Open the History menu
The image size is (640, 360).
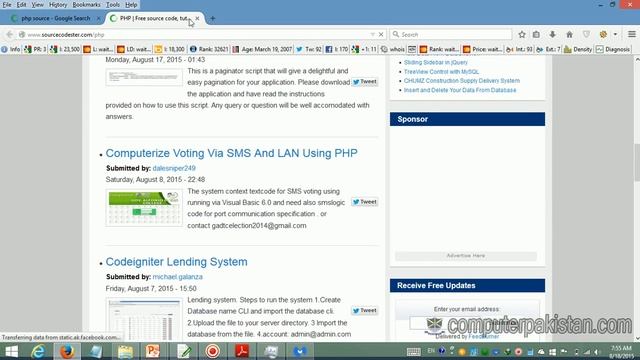58,5
